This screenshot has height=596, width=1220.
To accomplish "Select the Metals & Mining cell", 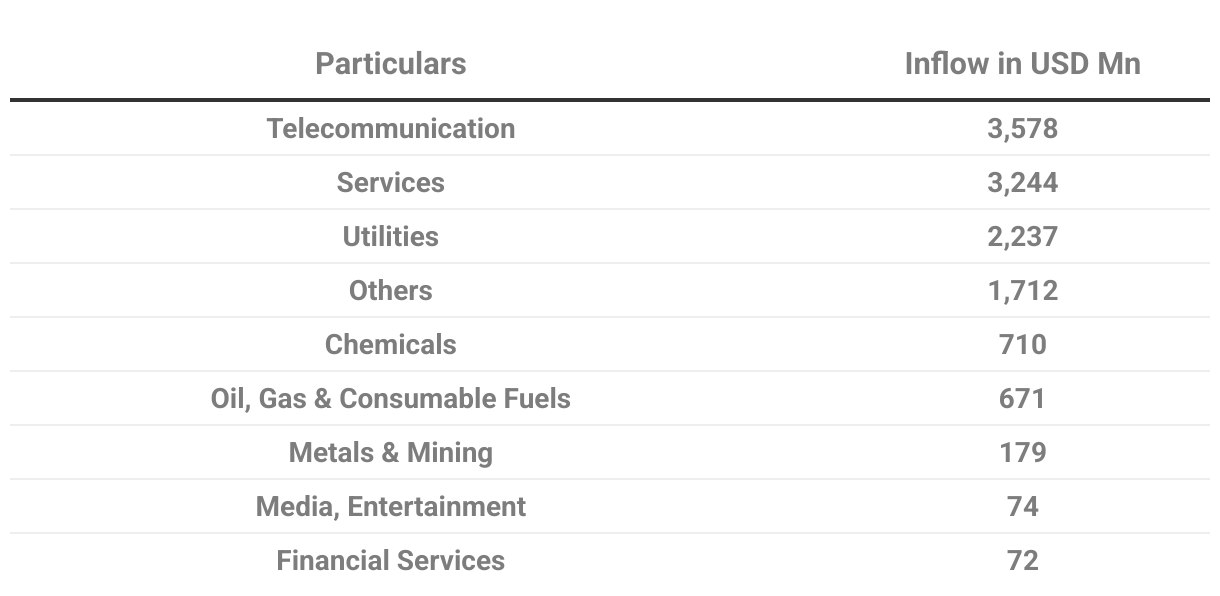I will coord(390,452).
